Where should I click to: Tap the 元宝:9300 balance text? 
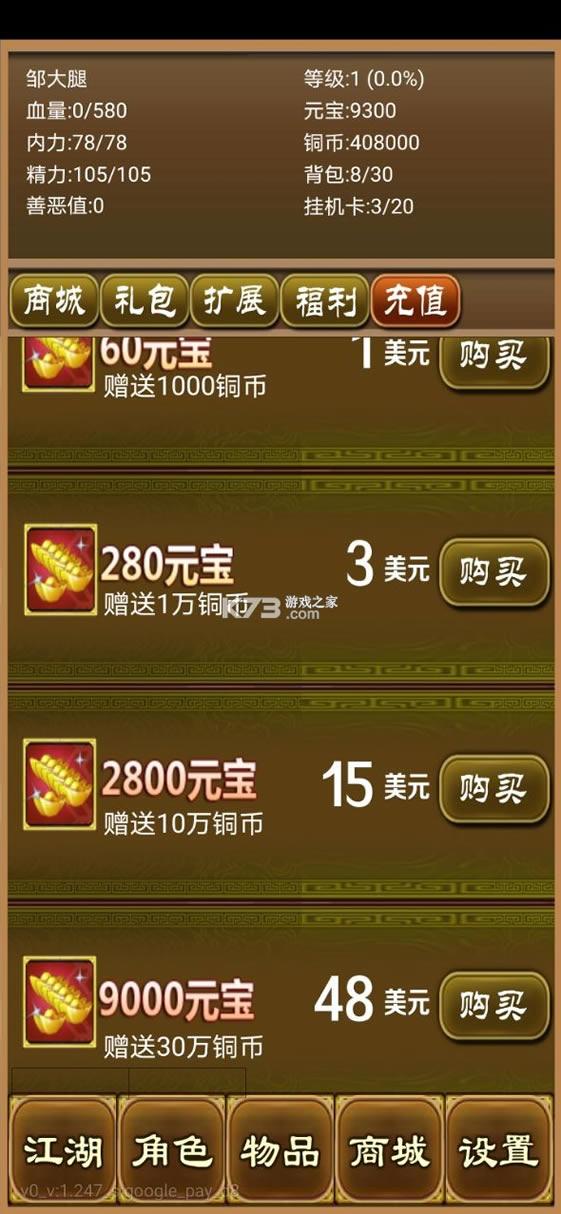click(x=350, y=111)
